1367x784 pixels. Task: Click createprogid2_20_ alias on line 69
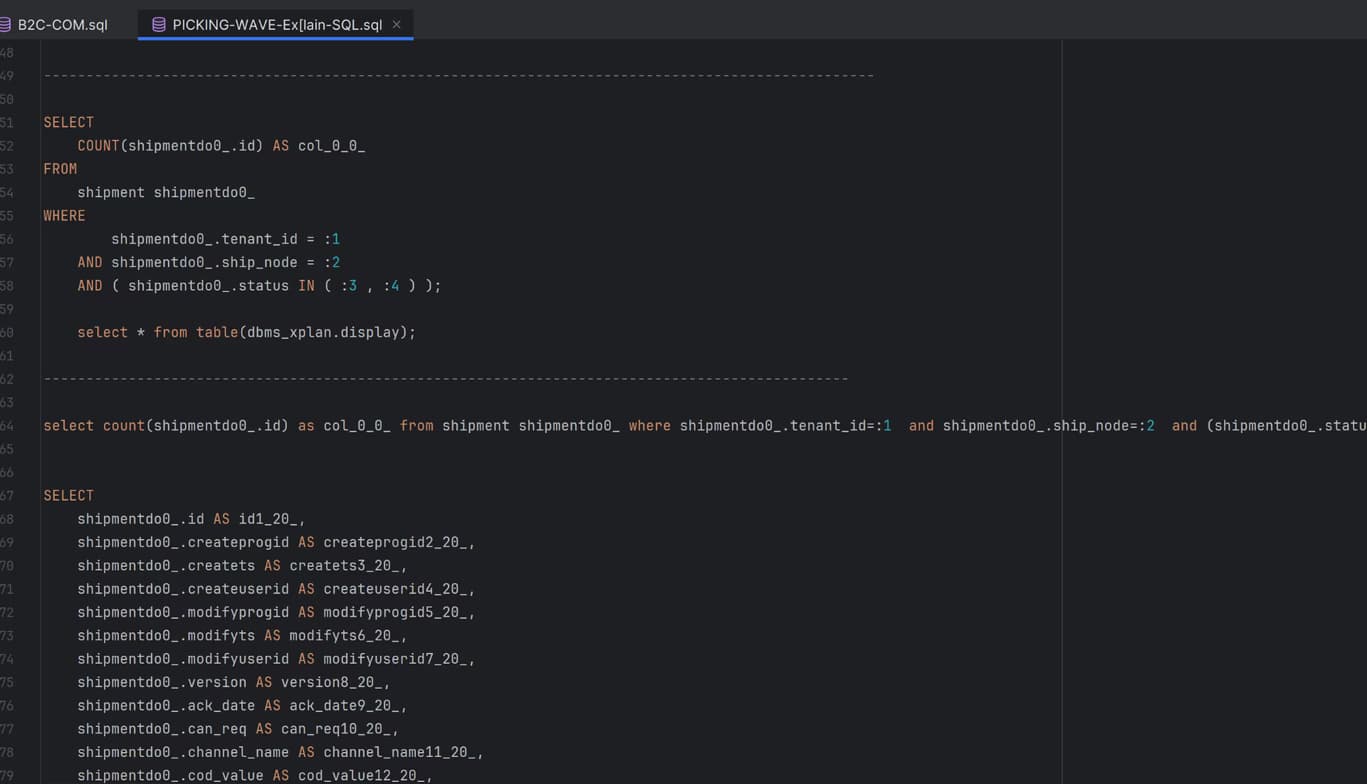pyautogui.click(x=395, y=543)
